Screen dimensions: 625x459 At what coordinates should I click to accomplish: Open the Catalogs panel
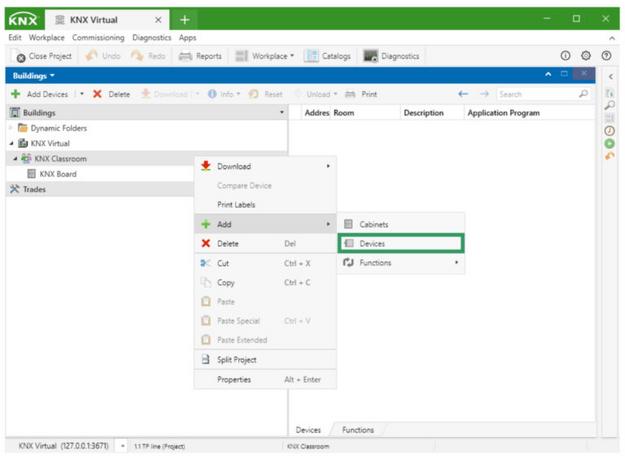(327, 56)
